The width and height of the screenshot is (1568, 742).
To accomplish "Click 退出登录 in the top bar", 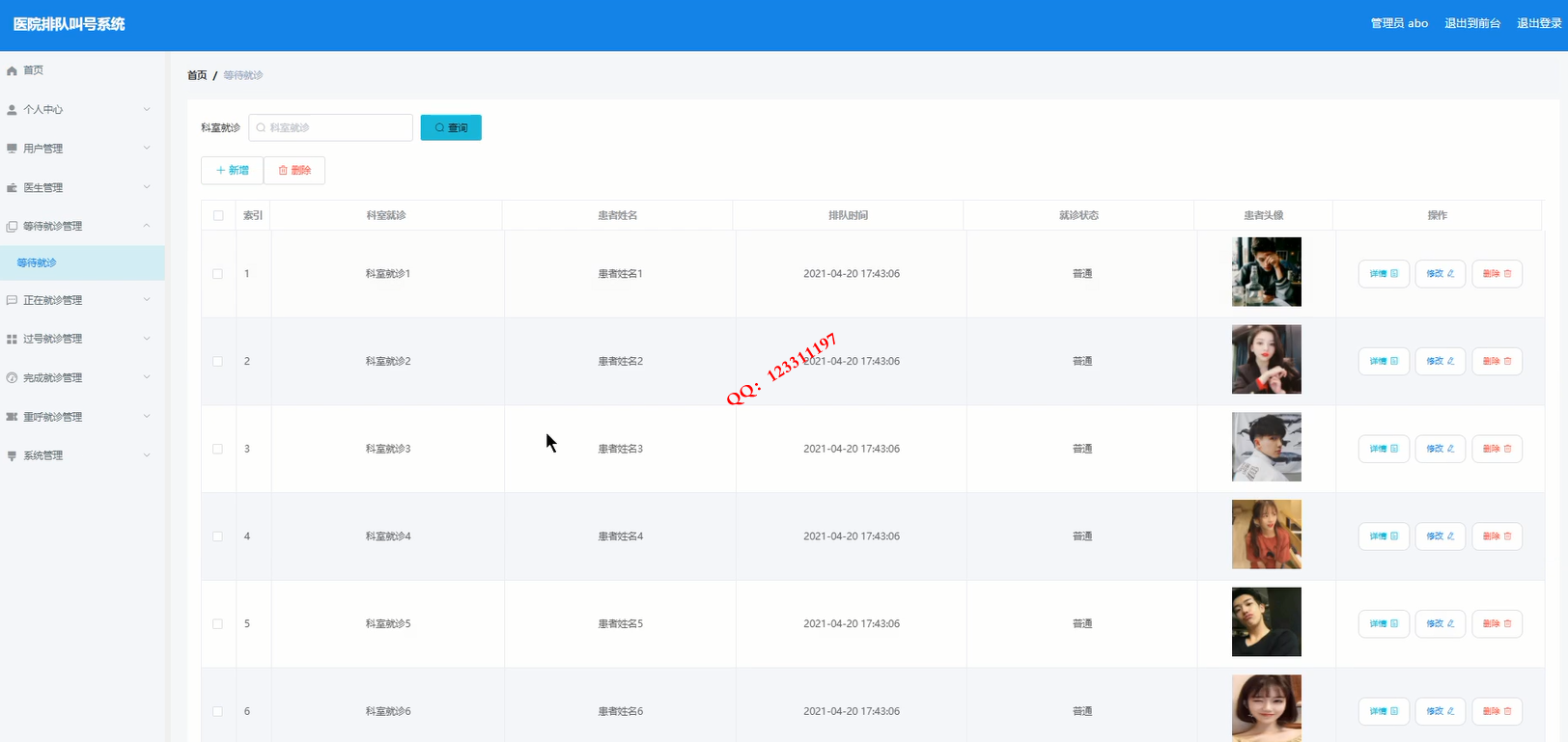I will [x=1538, y=23].
